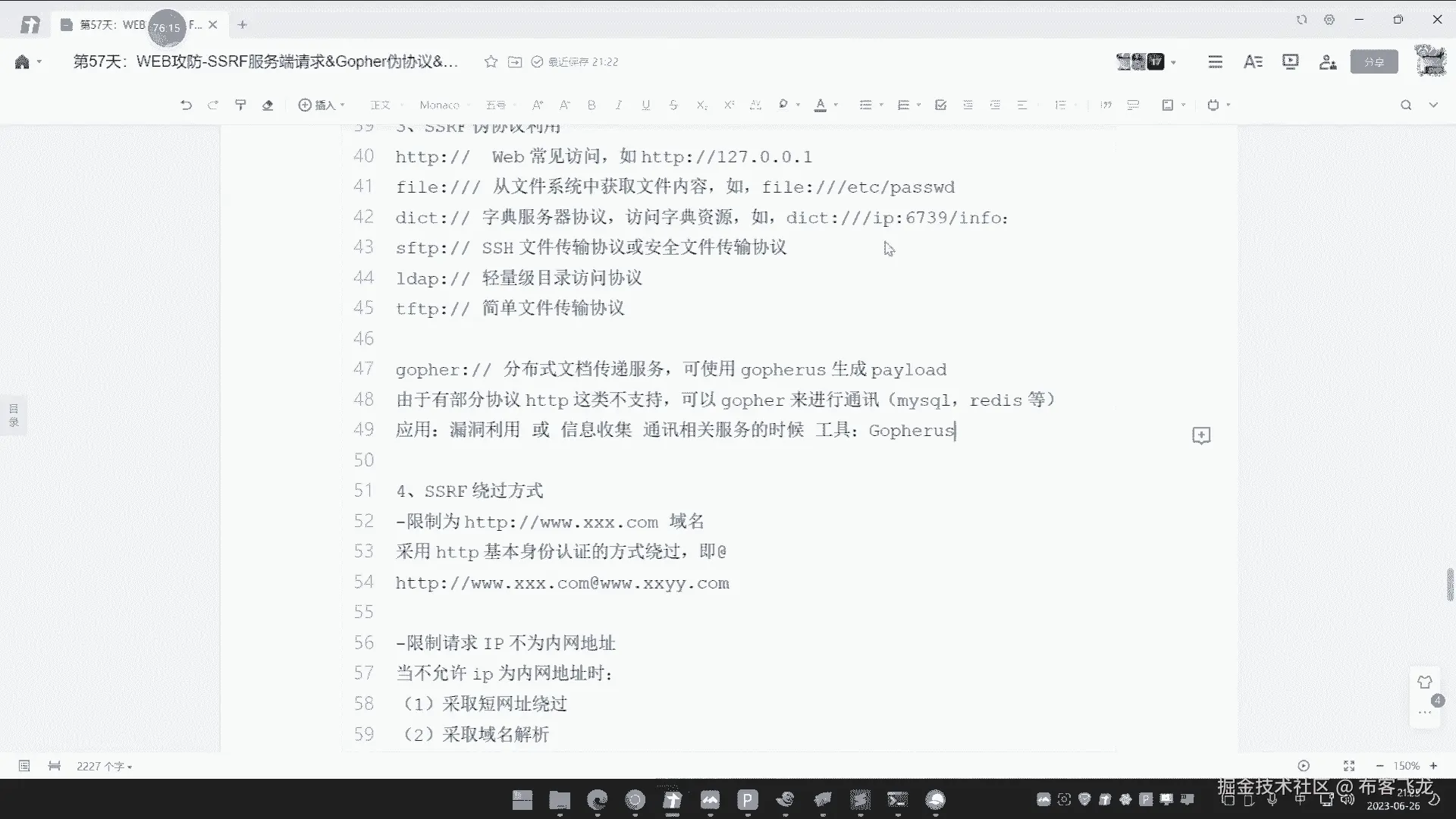Open the 目录 outline side panel
This screenshot has width=1456, height=819.
[x=14, y=415]
